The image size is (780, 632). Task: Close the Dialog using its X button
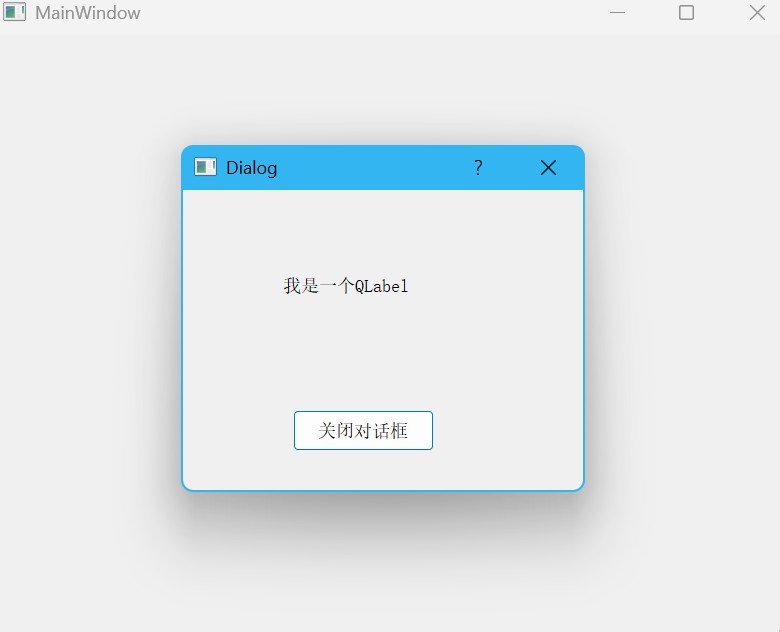548,168
